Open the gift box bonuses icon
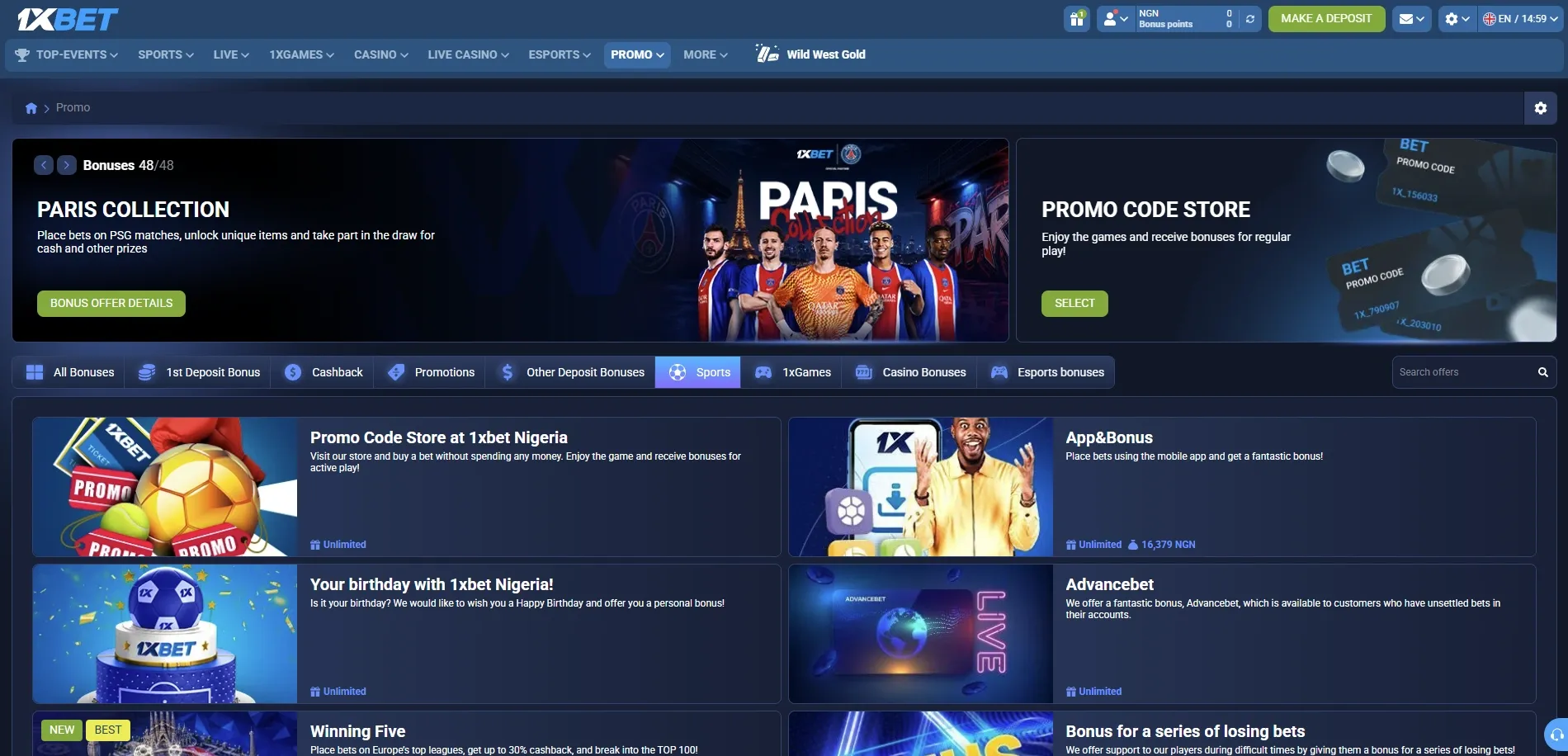Image resolution: width=1568 pixels, height=756 pixels. point(1077,19)
